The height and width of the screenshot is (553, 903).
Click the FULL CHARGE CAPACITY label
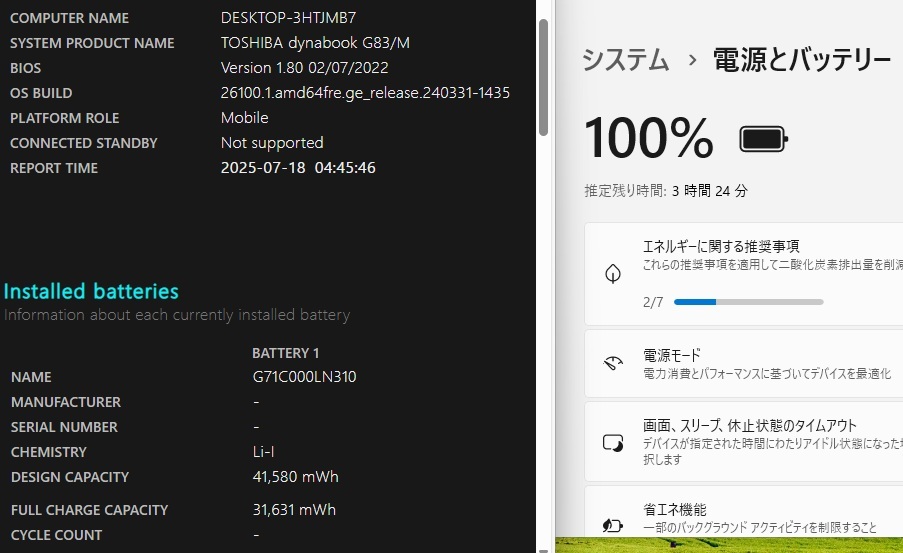click(x=89, y=510)
